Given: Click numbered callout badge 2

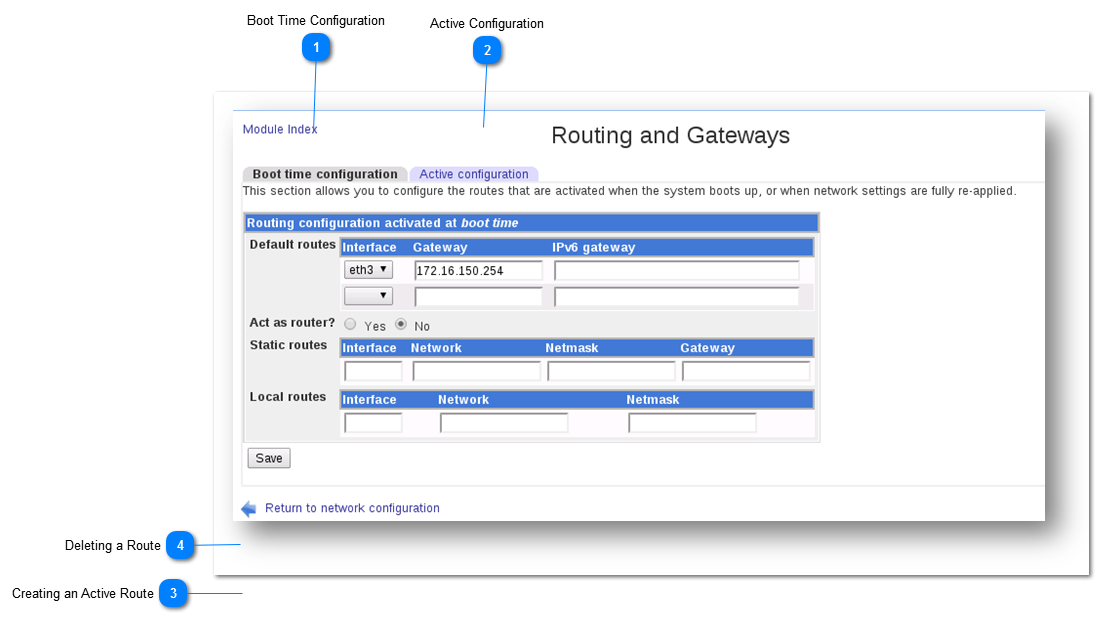Looking at the screenshot, I should [487, 50].
